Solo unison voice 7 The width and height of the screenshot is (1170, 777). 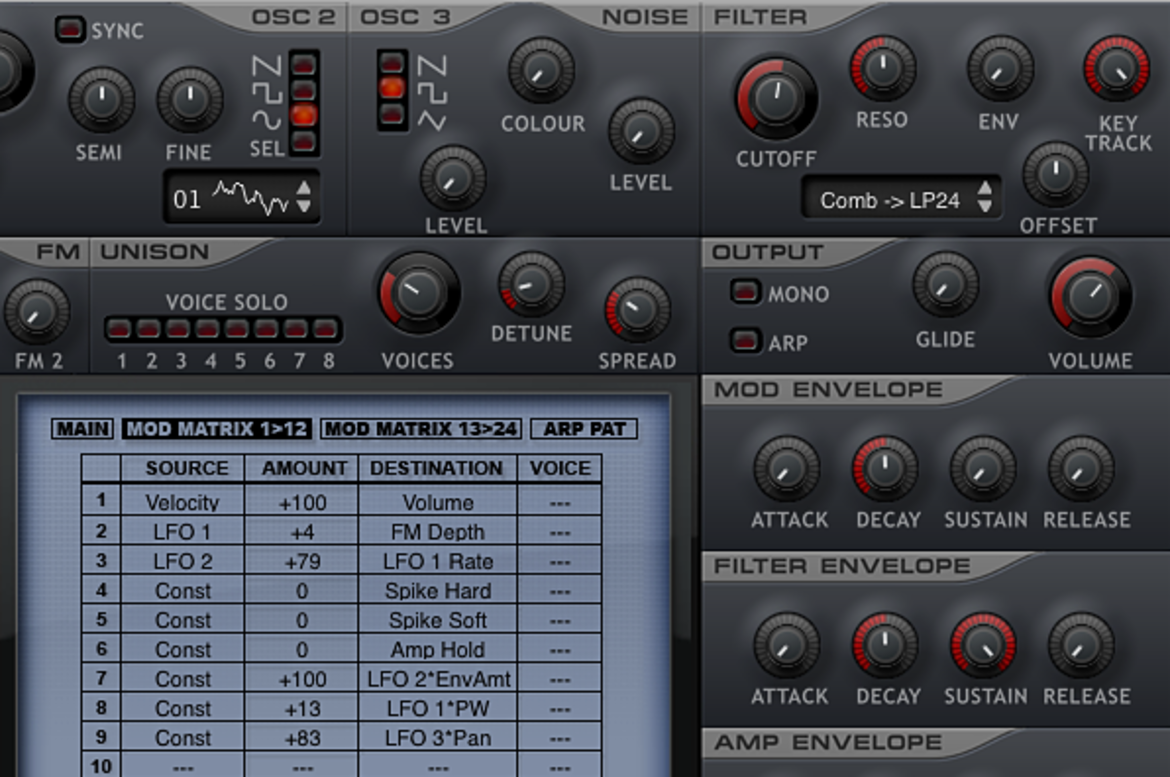point(295,328)
